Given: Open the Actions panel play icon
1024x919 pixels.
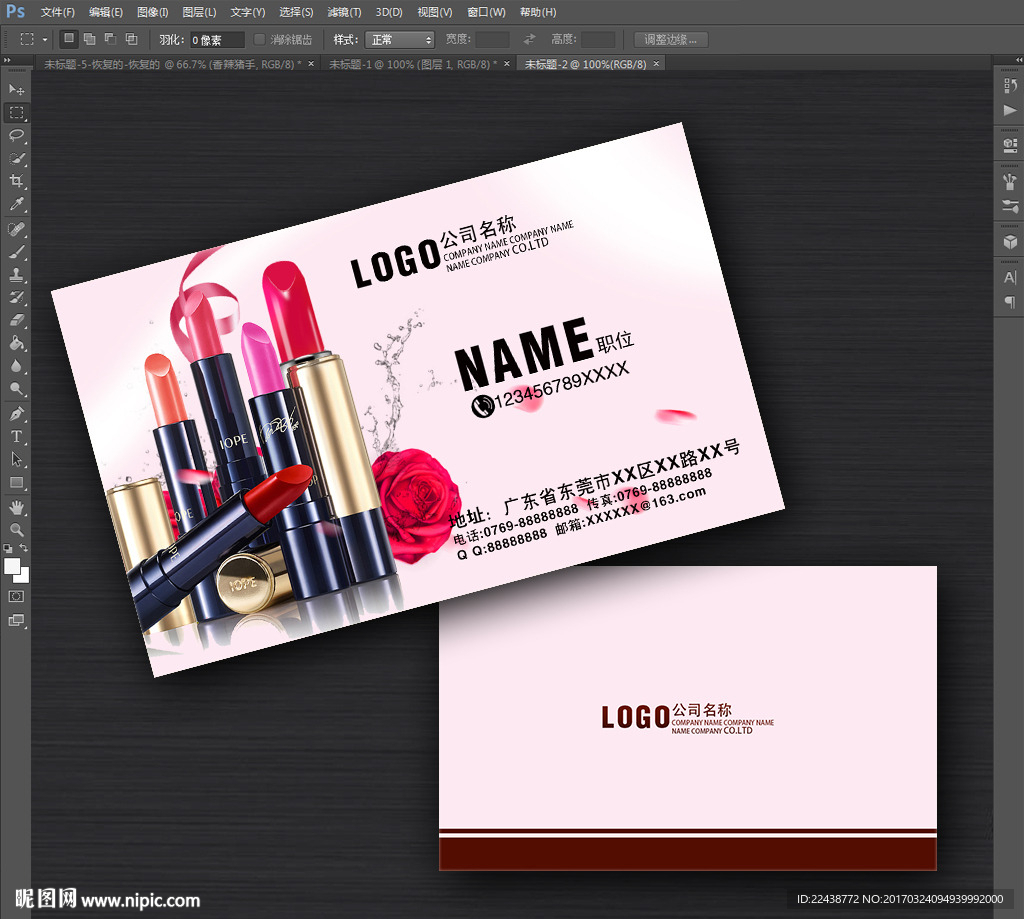Looking at the screenshot, I should [x=1010, y=110].
